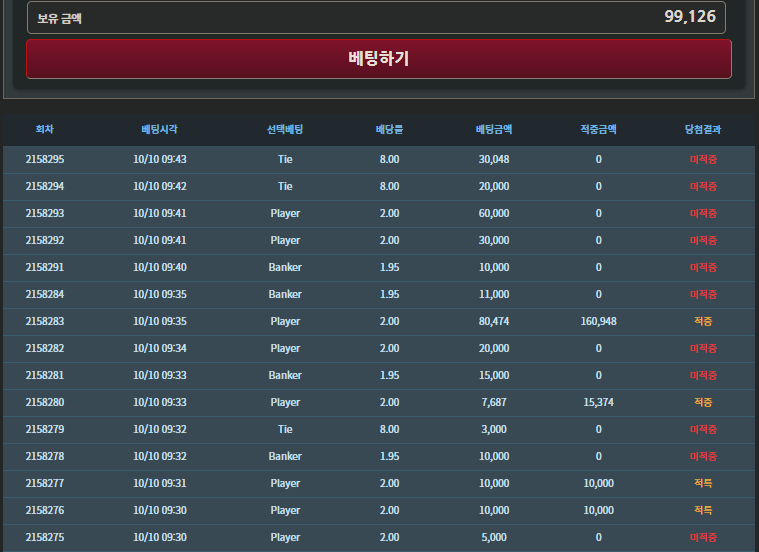
Task: Click 미적중 result in row 2158292
Action: [703, 240]
